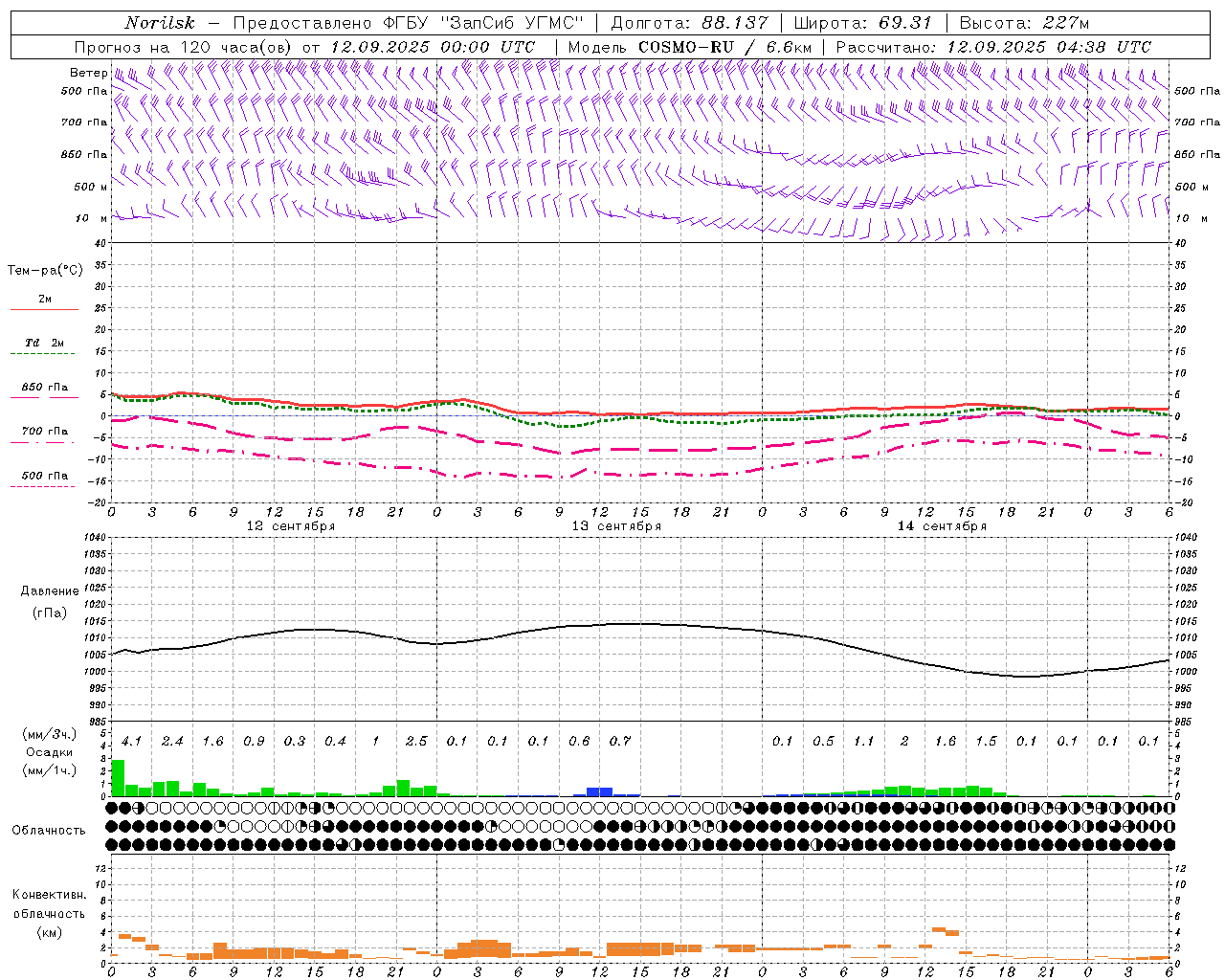This screenshot has height=980, width=1225.
Task: Select the 12 сентября date label
Action: [290, 526]
